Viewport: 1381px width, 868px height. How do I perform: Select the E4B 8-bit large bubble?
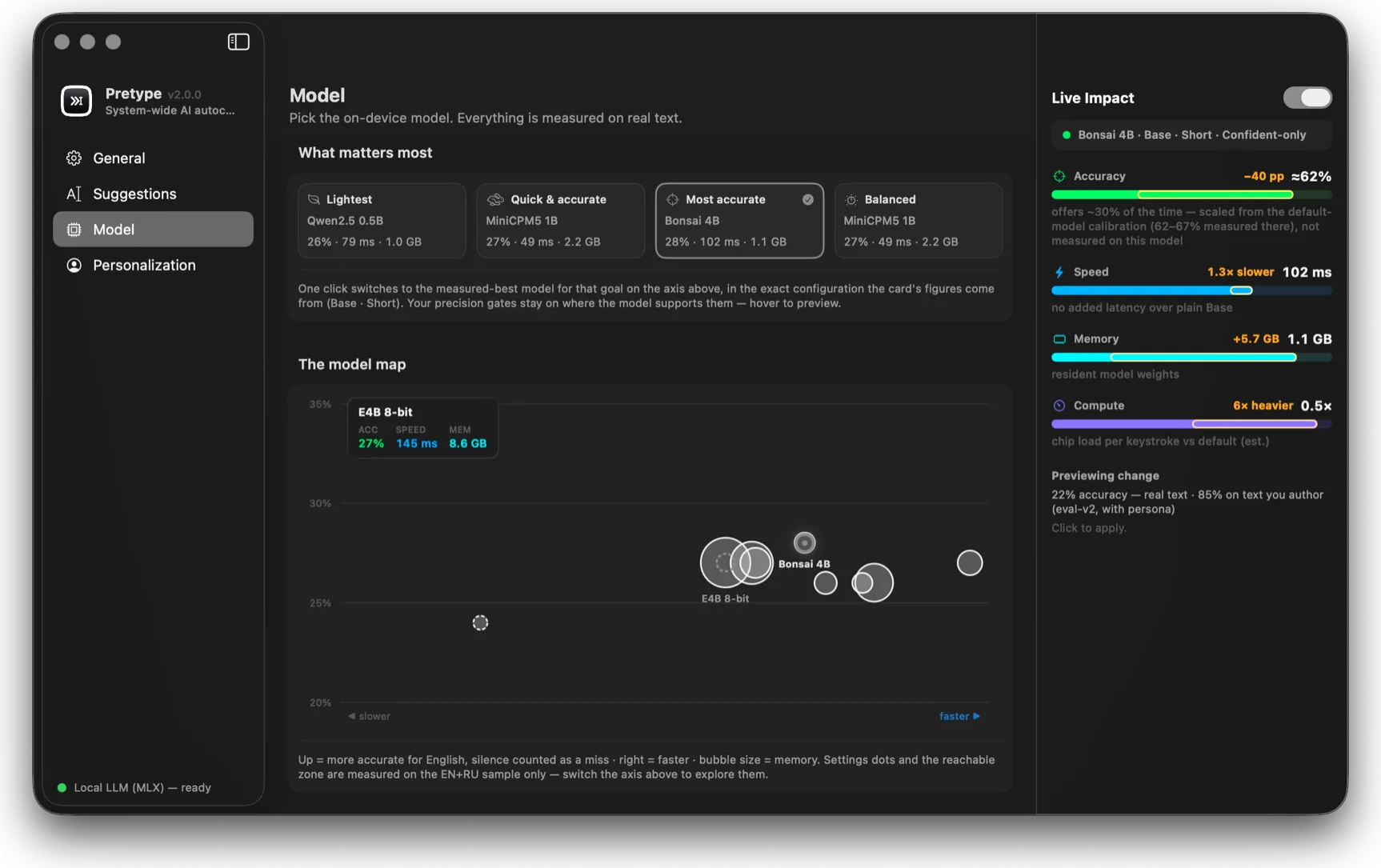[x=725, y=562]
